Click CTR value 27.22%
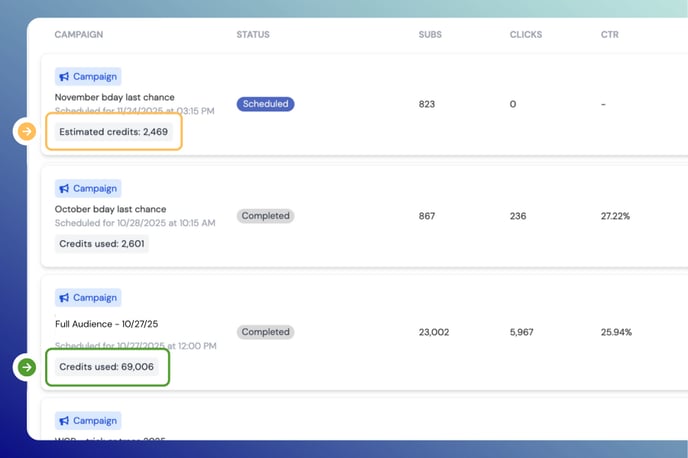The width and height of the screenshot is (688, 458). 615,216
